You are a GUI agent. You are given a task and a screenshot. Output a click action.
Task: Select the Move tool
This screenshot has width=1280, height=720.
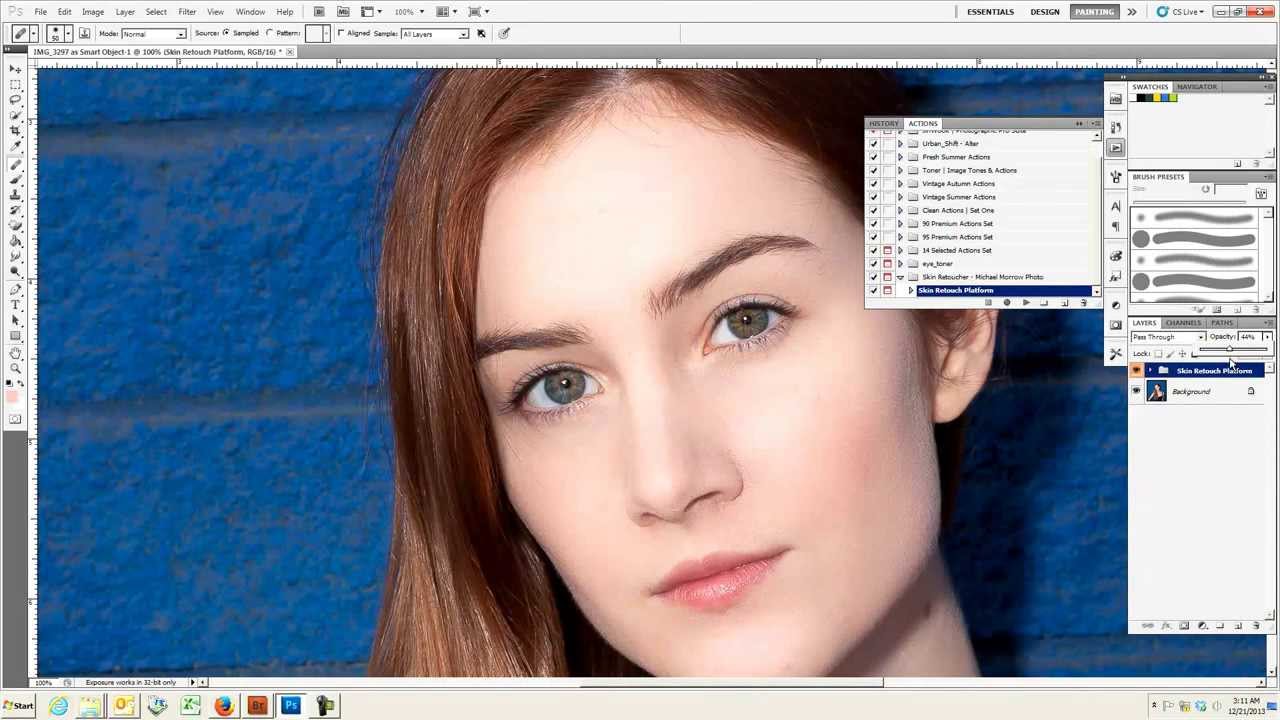click(x=16, y=68)
